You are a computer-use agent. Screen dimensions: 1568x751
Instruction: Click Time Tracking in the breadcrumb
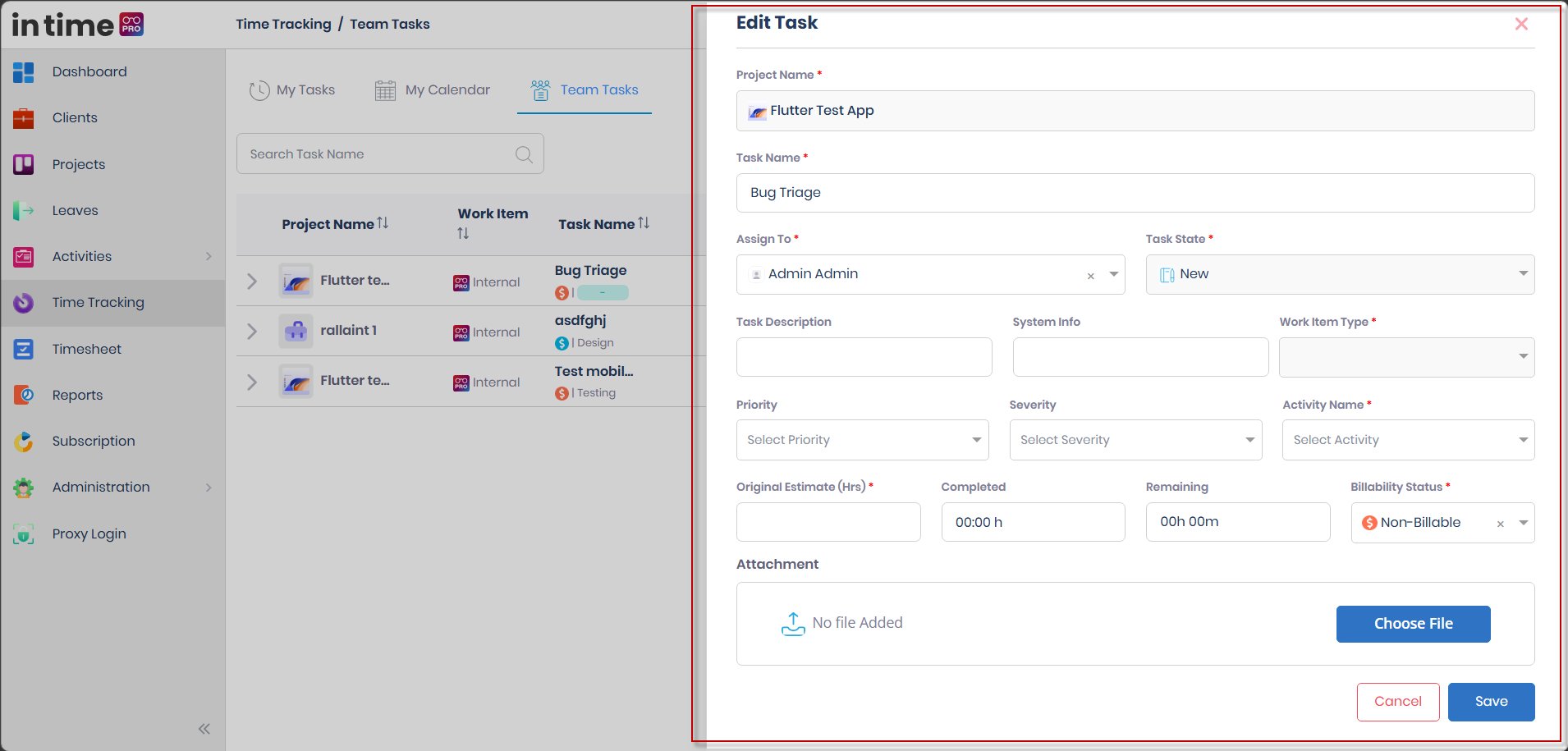pyautogui.click(x=283, y=24)
